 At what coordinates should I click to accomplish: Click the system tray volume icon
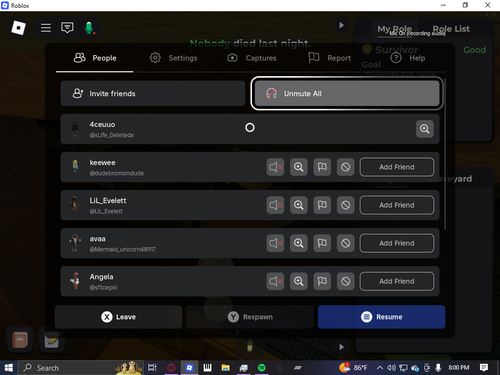(x=391, y=368)
